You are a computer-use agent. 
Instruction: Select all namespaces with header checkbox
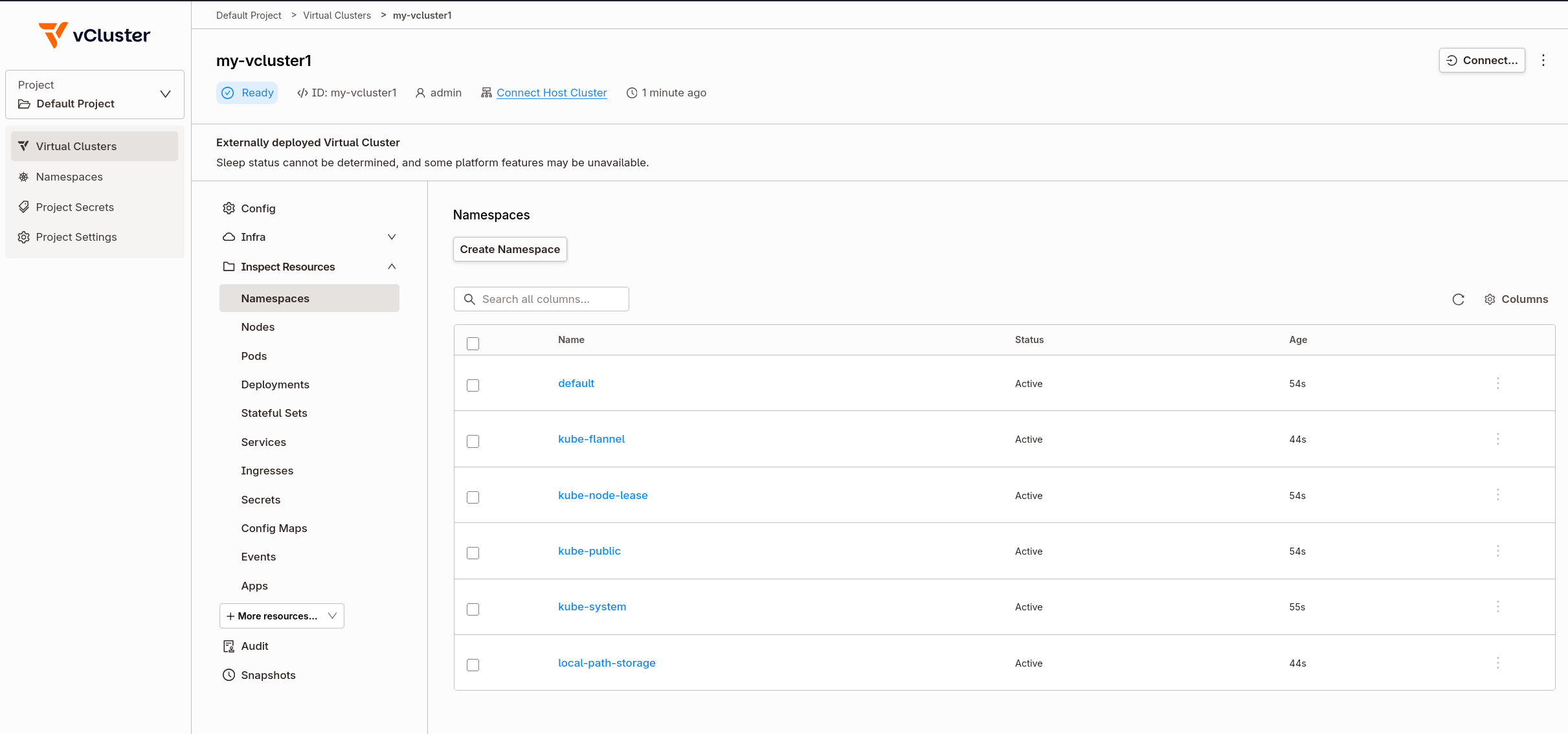click(473, 344)
